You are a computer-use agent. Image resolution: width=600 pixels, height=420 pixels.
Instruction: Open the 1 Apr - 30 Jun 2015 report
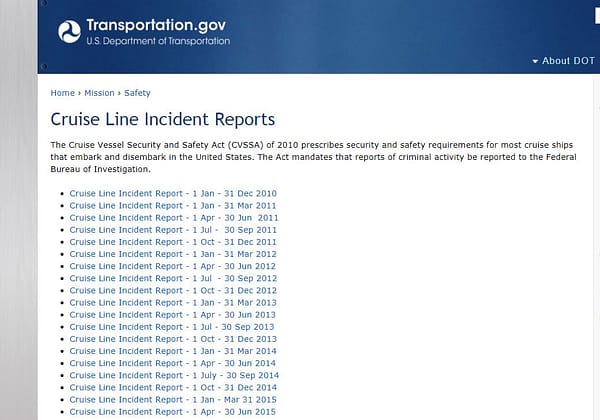[x=173, y=411]
